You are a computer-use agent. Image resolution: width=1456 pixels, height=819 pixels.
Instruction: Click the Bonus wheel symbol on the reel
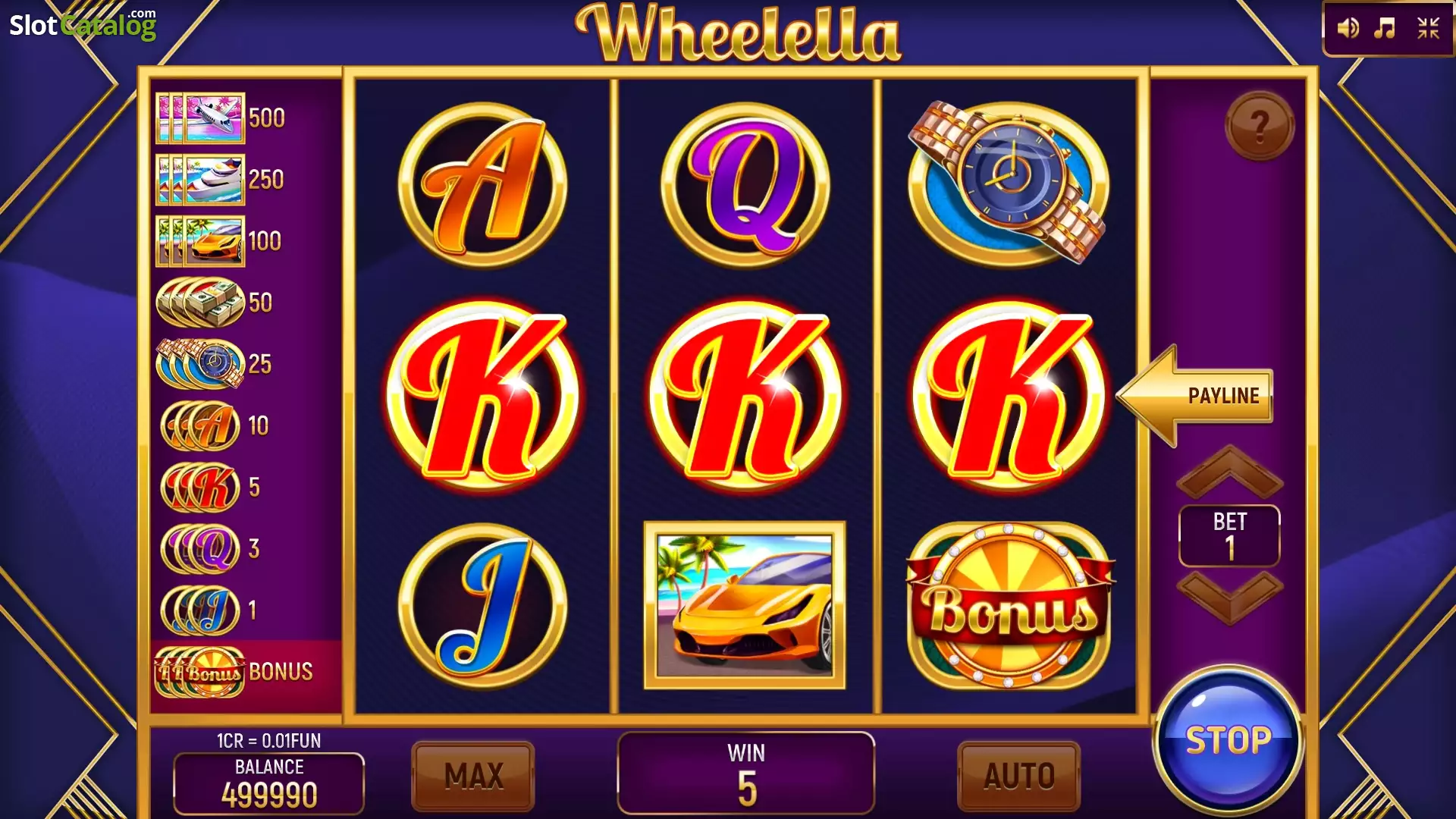[1009, 605]
